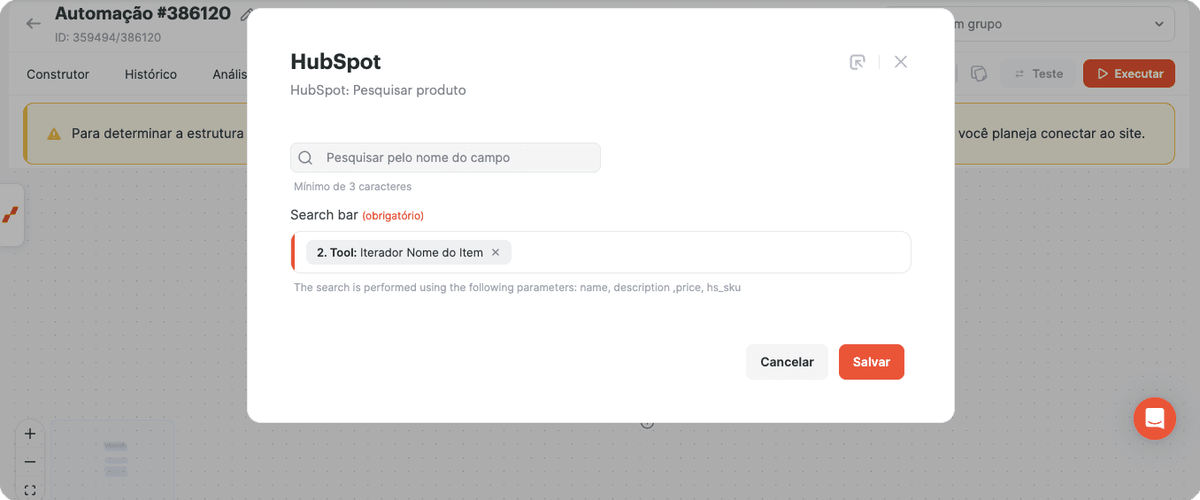This screenshot has height=500, width=1200.
Task: Click inside the Search bar field's empty area
Action: pos(710,252)
